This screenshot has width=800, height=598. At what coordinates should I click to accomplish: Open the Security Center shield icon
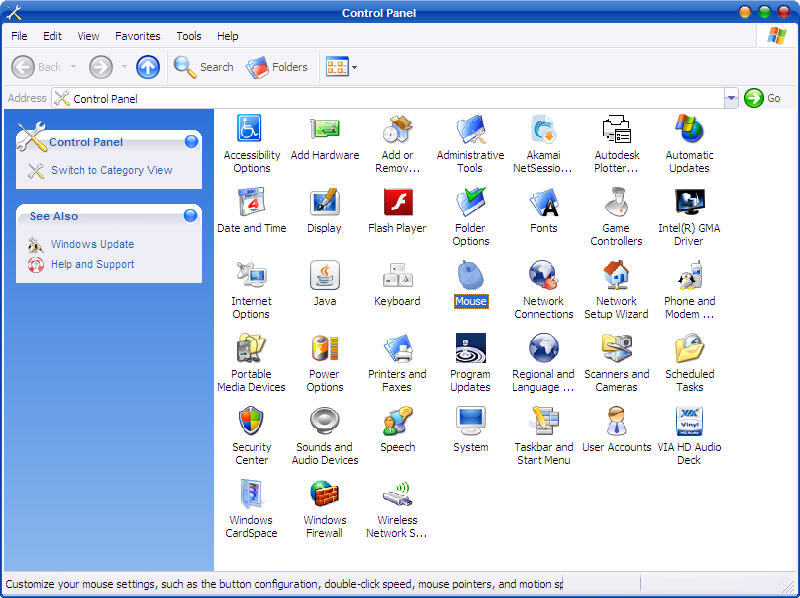click(x=250, y=422)
